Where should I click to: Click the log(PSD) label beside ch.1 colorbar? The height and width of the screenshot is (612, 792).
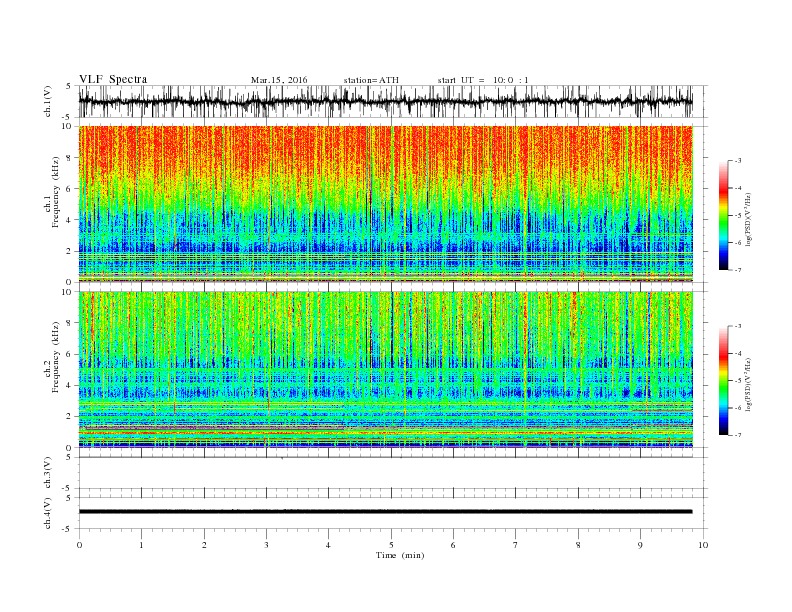[x=748, y=219]
